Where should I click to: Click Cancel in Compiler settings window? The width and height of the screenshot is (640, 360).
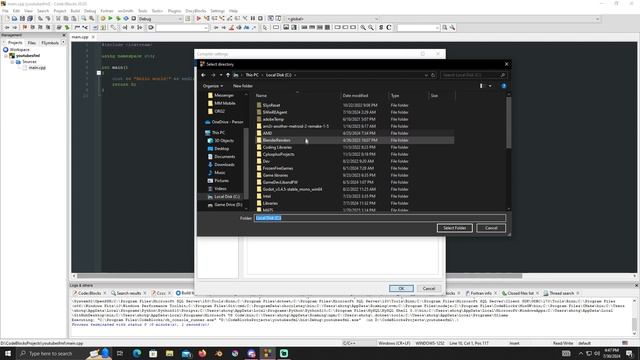429,288
